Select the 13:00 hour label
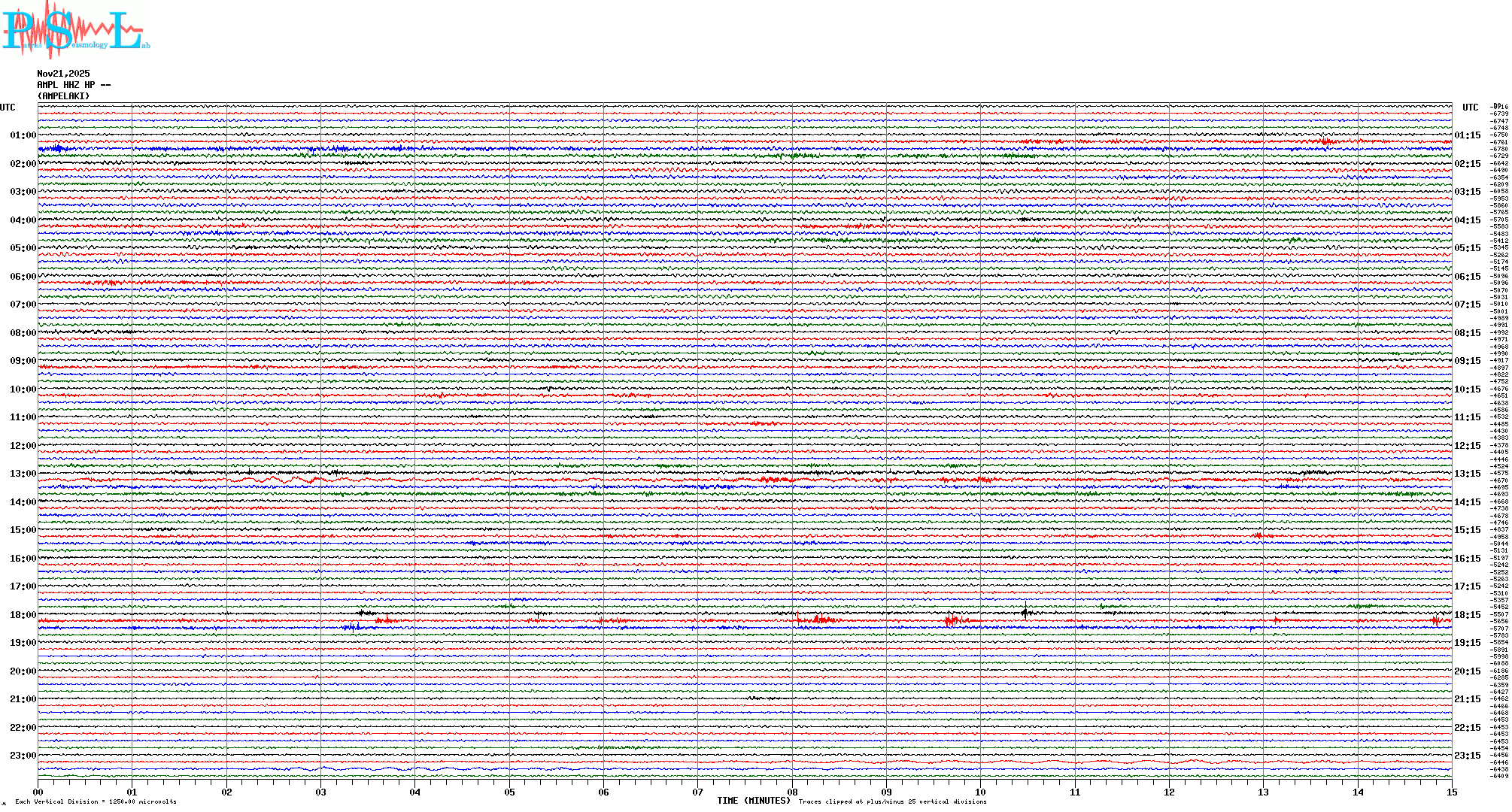This screenshot has height=812, width=1512. coord(23,474)
